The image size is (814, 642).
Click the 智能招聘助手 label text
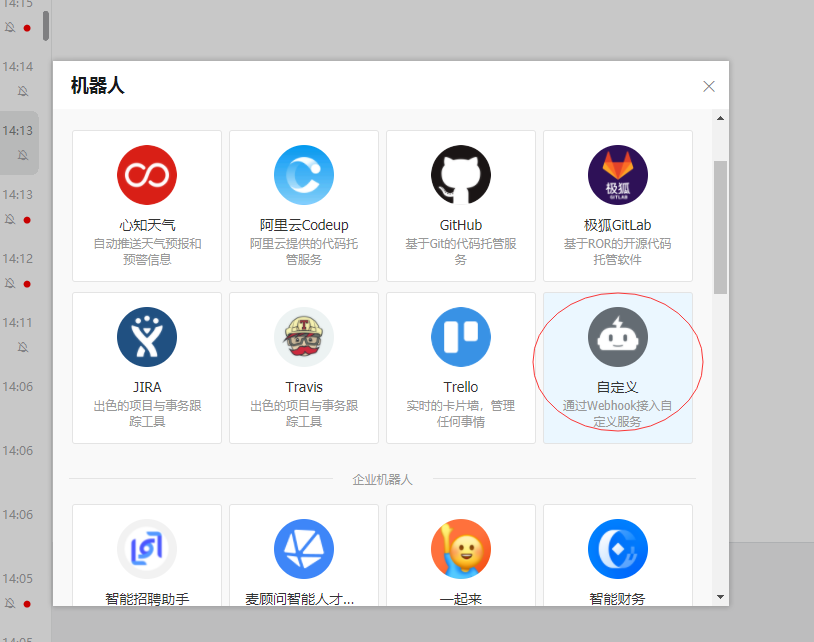tap(147, 599)
